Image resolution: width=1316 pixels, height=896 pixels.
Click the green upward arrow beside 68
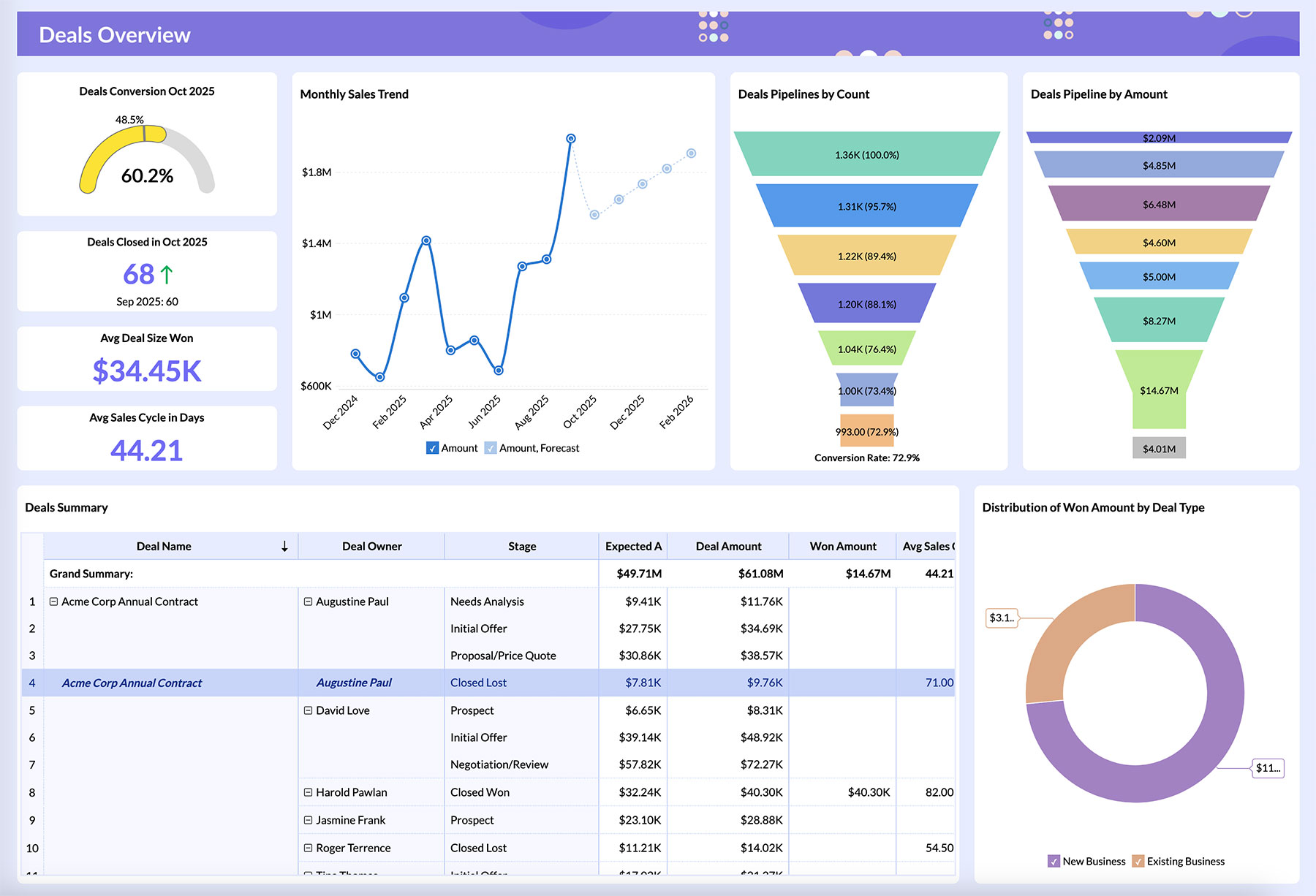pyautogui.click(x=167, y=273)
